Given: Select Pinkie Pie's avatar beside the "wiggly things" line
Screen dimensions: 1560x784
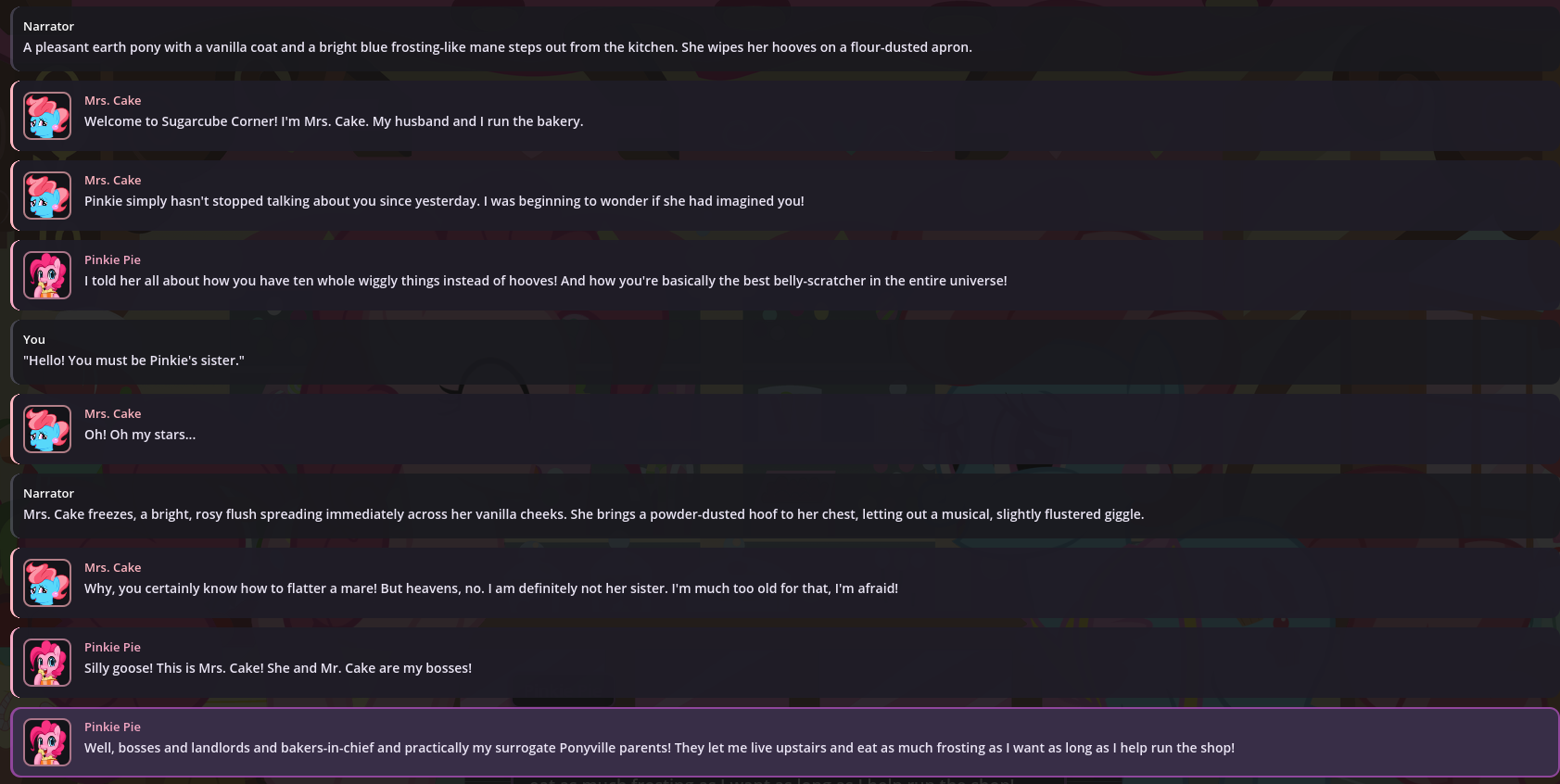Looking at the screenshot, I should coord(47,275).
